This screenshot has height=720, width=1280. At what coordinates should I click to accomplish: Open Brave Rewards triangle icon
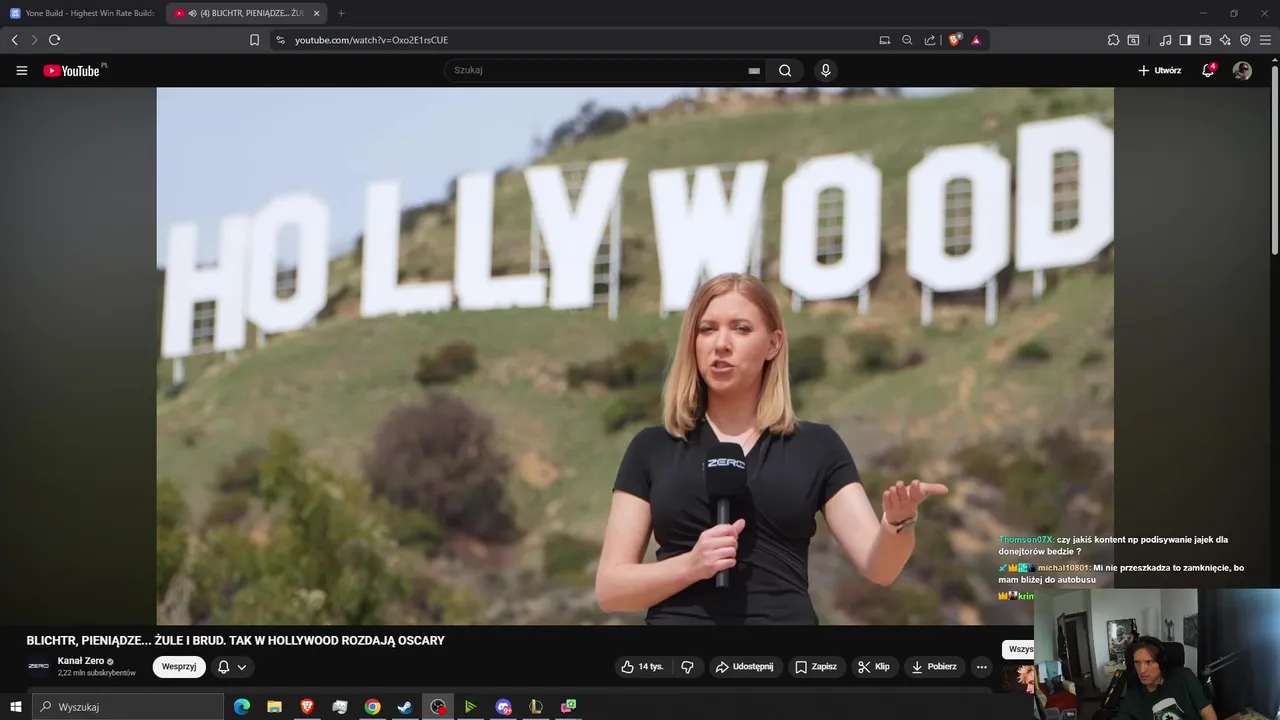976,40
